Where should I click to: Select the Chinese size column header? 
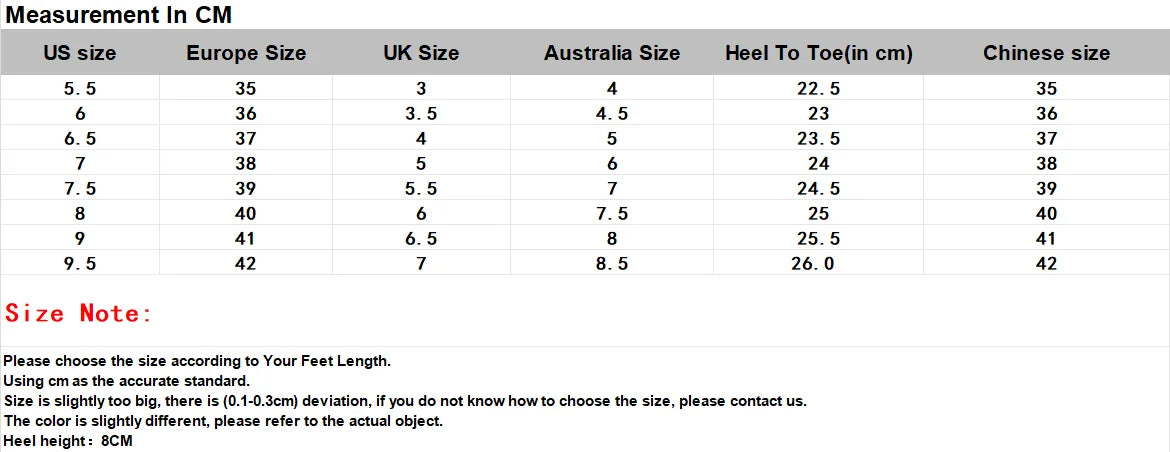(x=1046, y=54)
